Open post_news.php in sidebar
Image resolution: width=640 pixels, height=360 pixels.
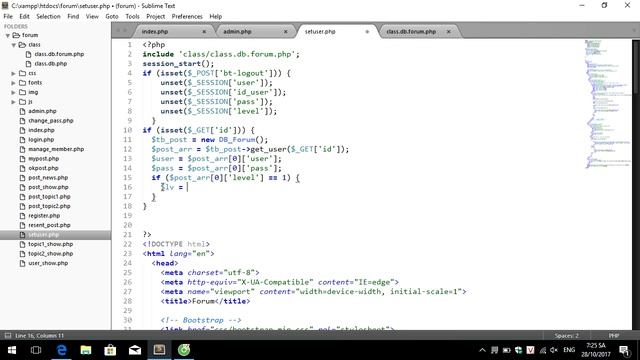48,178
